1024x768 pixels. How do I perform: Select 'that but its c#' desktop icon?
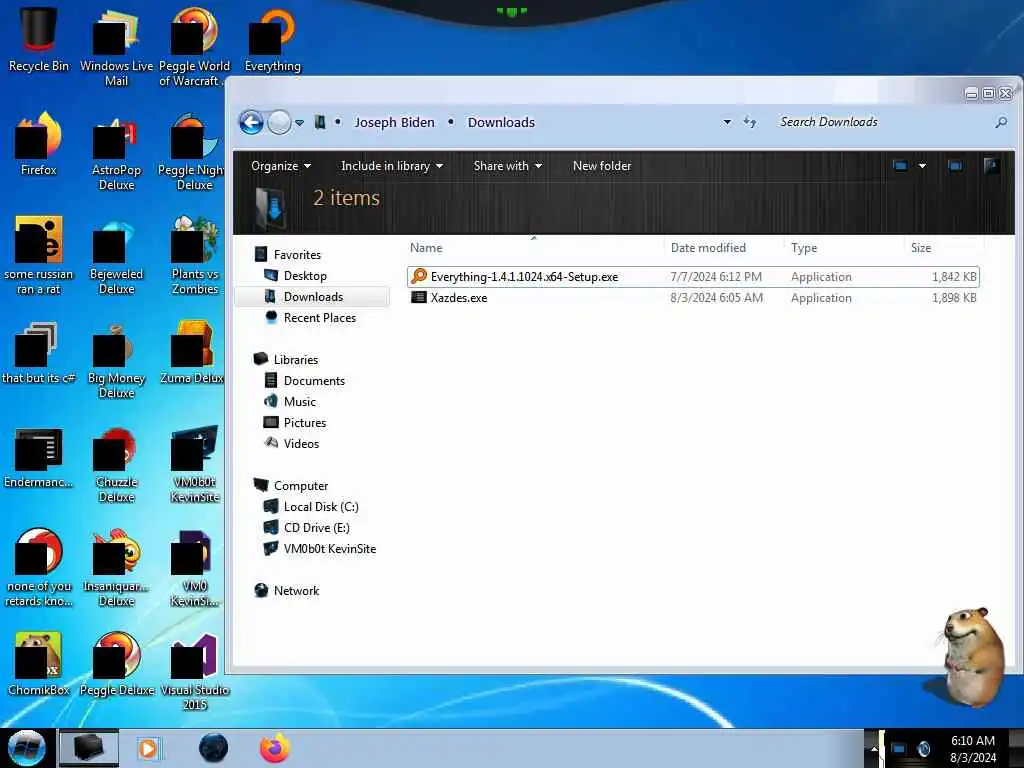(39, 353)
